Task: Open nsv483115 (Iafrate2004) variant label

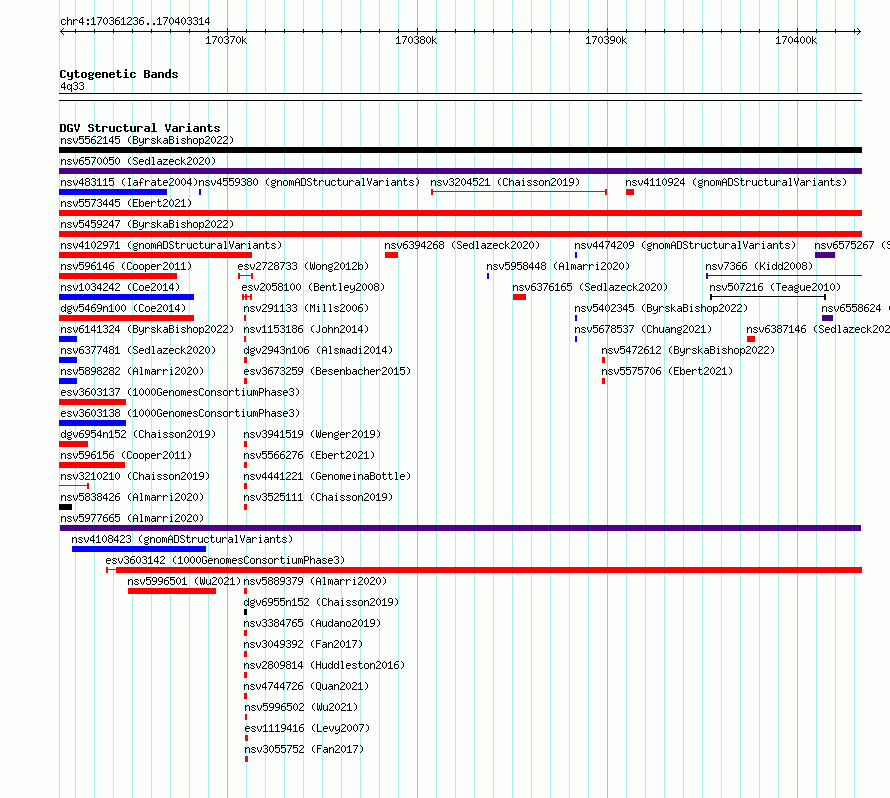Action: click(x=129, y=182)
